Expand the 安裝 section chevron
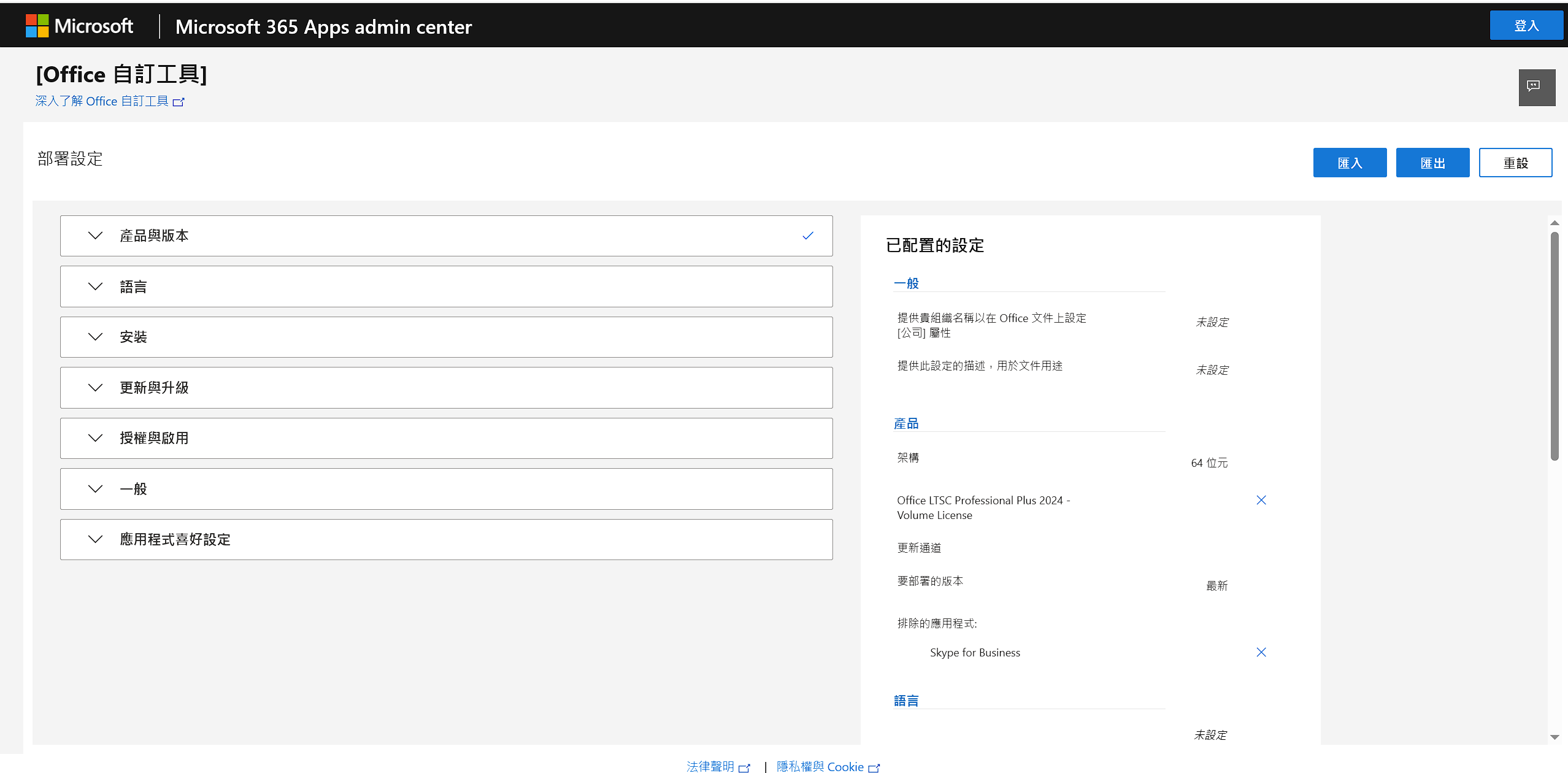This screenshot has width=1568, height=773. point(95,337)
